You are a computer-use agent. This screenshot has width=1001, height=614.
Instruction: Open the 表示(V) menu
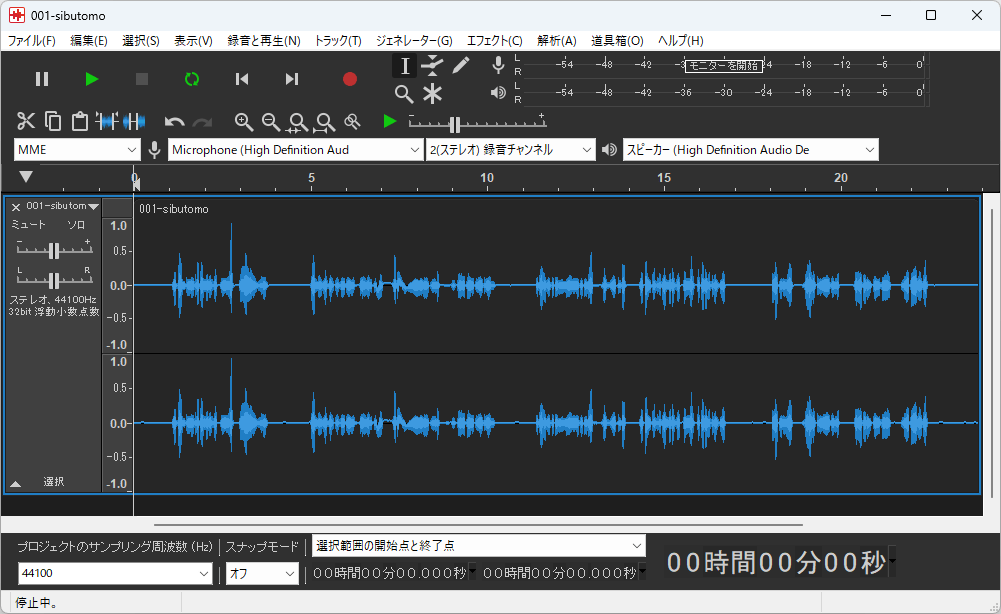click(x=193, y=41)
